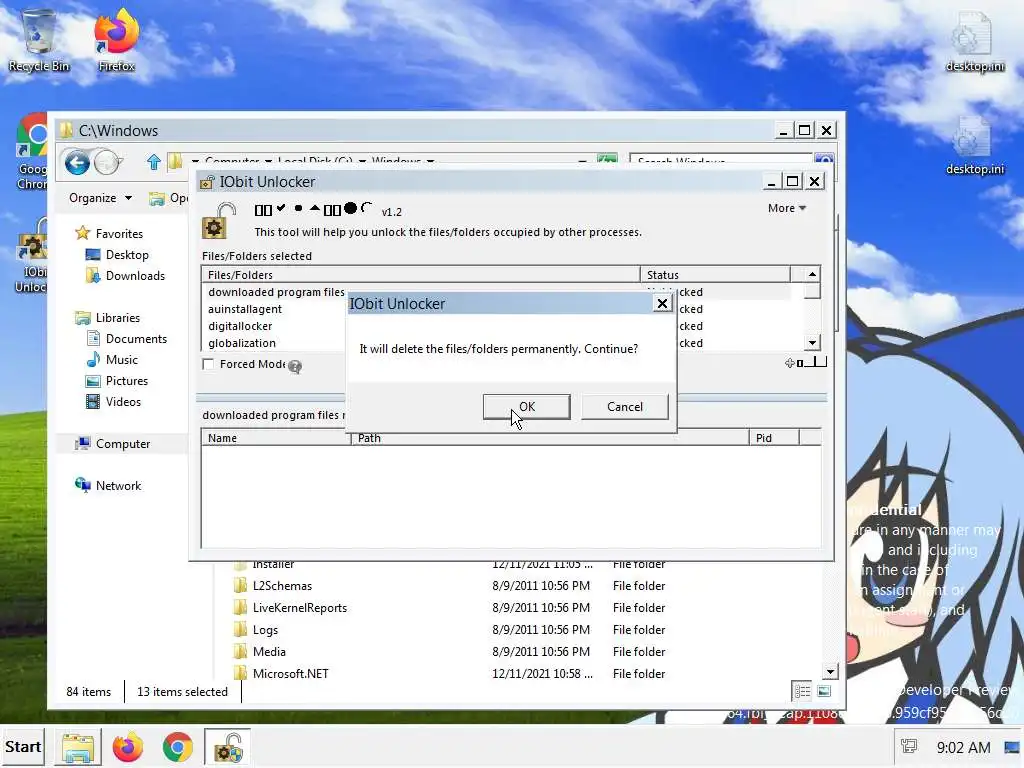Select Computer in the Explorer sidebar
Image resolution: width=1024 pixels, height=768 pixels.
tap(123, 444)
